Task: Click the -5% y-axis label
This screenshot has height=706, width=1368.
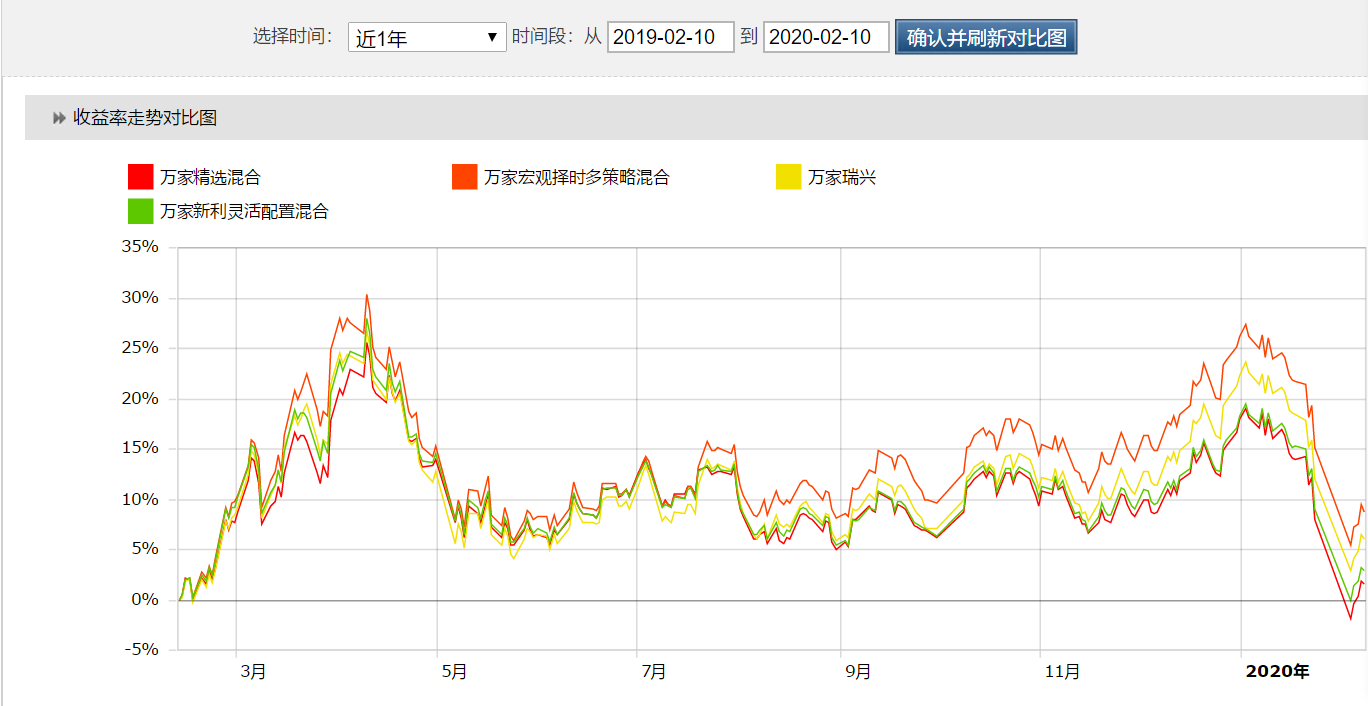Action: 141,649
